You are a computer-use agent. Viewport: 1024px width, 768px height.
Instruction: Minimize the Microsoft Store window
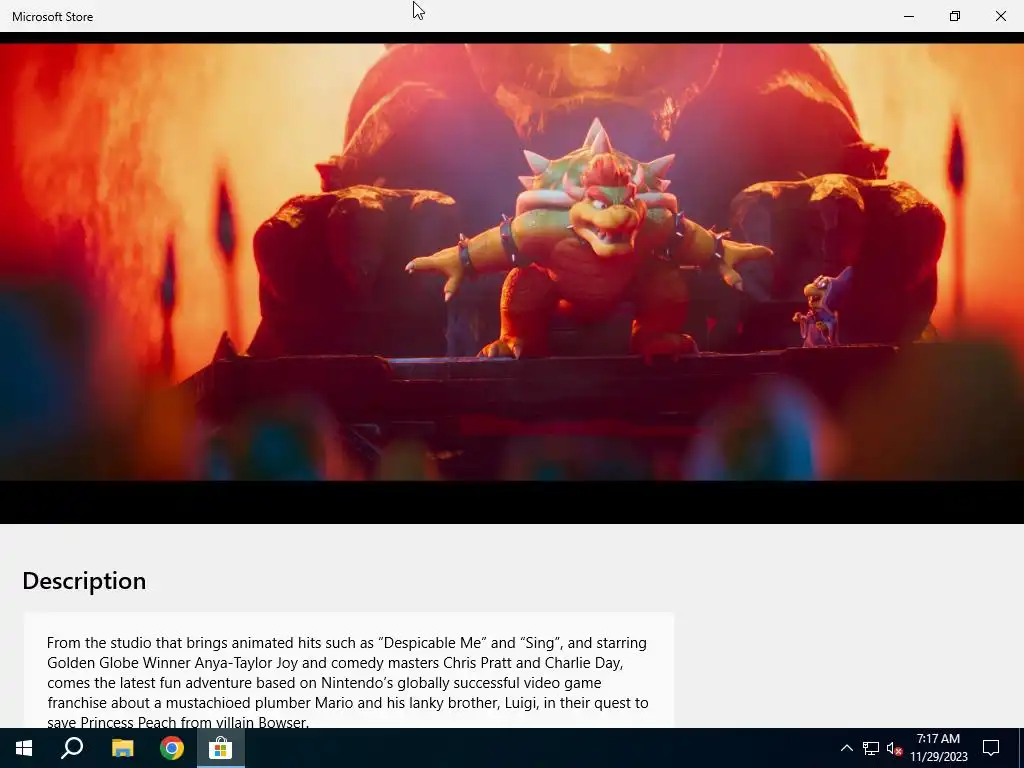908,16
